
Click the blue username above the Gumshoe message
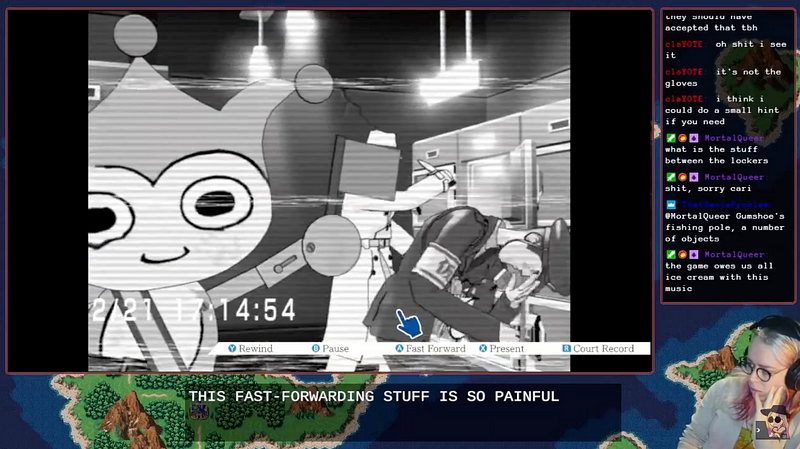(725, 205)
